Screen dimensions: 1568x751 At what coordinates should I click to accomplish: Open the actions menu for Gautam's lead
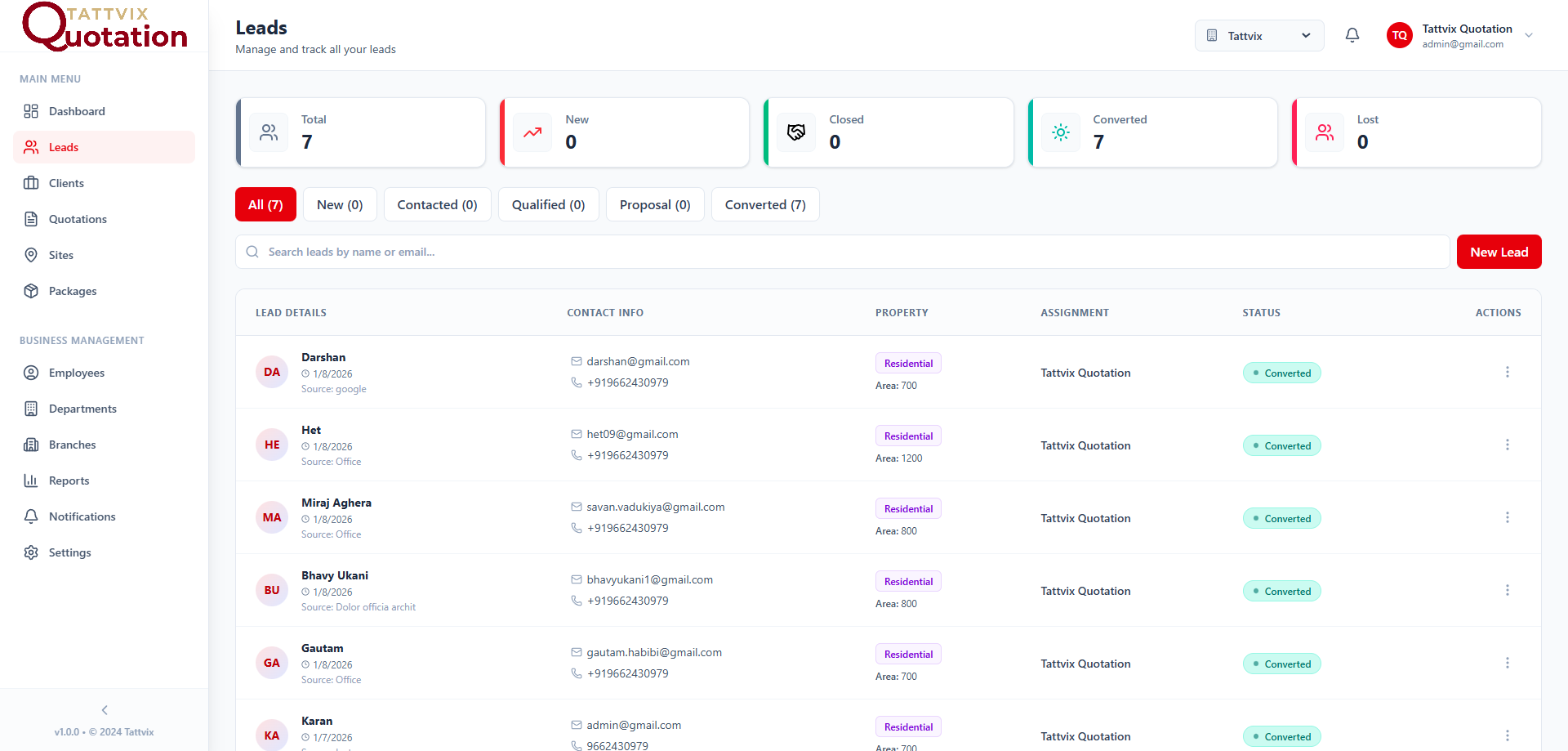pos(1508,663)
